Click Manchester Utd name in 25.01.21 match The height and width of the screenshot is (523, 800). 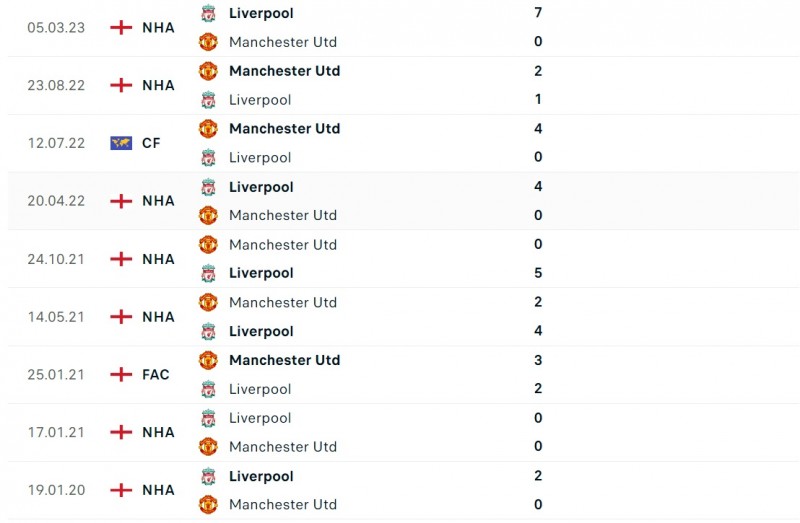coord(284,360)
